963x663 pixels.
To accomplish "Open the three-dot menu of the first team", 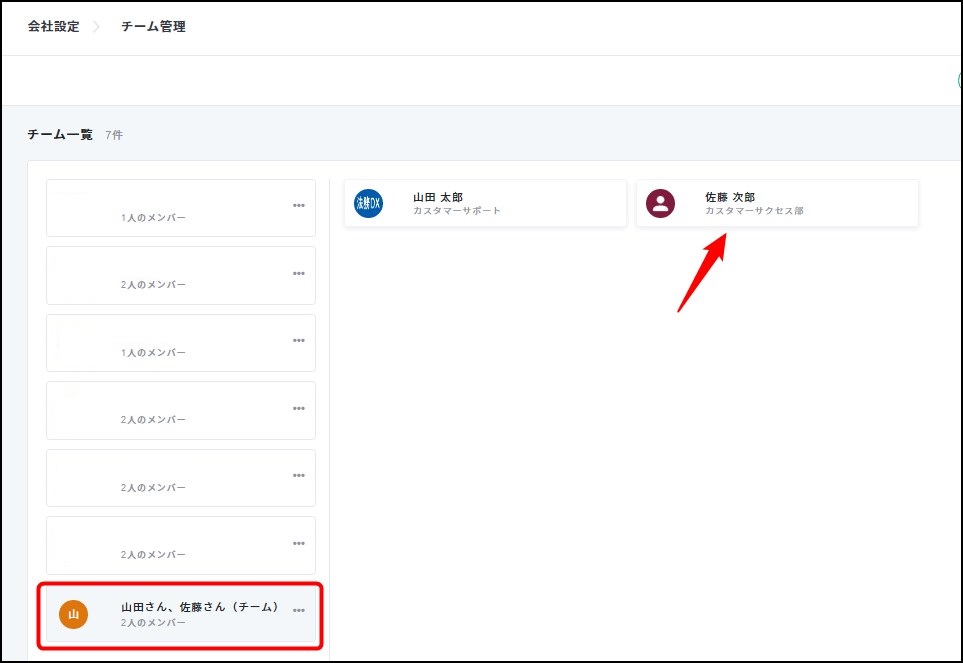I will (299, 206).
